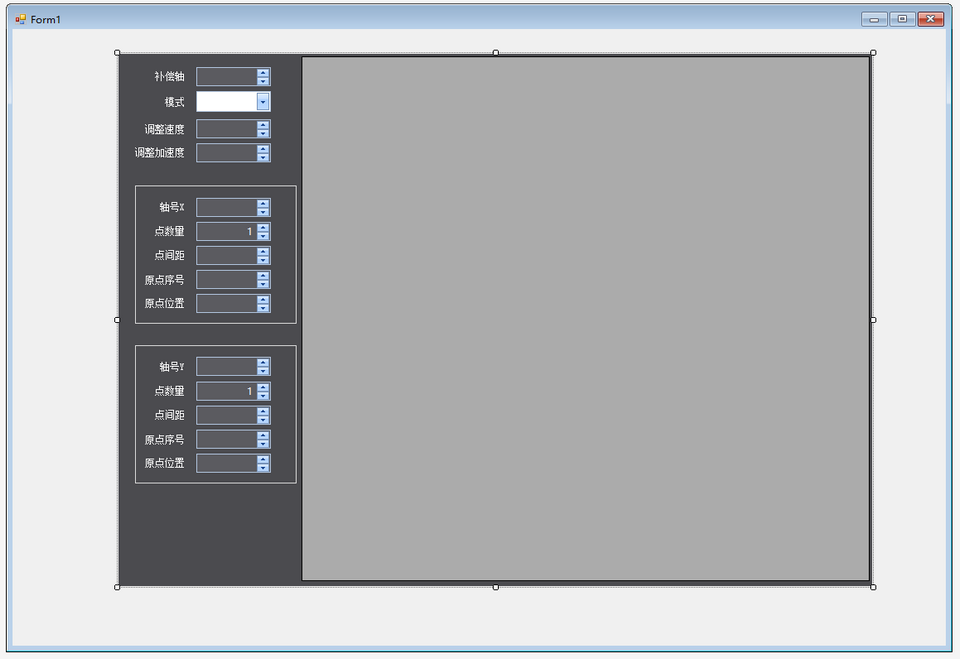This screenshot has width=960, height=659.
Task: Increase 点数量 in the 轴号X group
Action: (x=263, y=227)
